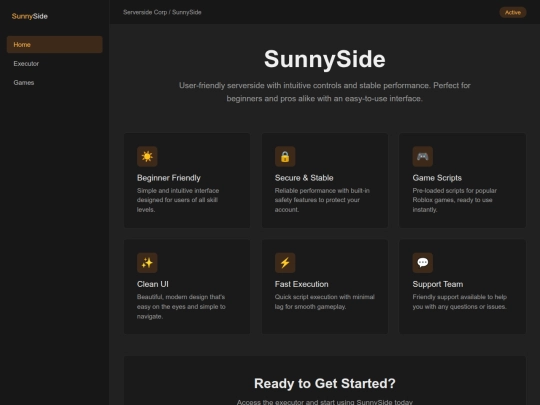Screen dimensions: 540x405
Task: Click the sun icon on Beginner Friendly card
Action: click(x=147, y=156)
